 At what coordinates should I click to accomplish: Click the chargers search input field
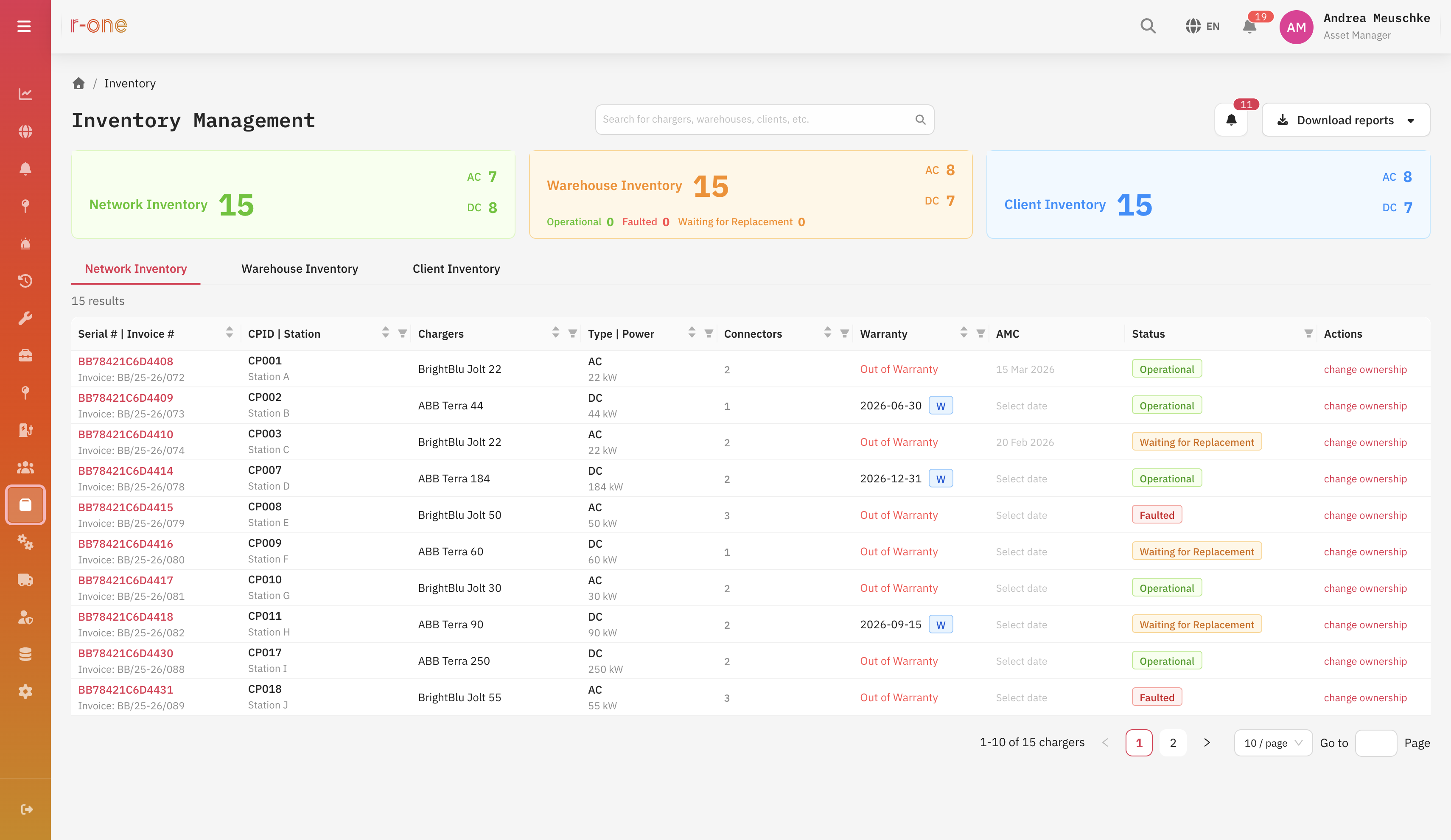[764, 119]
